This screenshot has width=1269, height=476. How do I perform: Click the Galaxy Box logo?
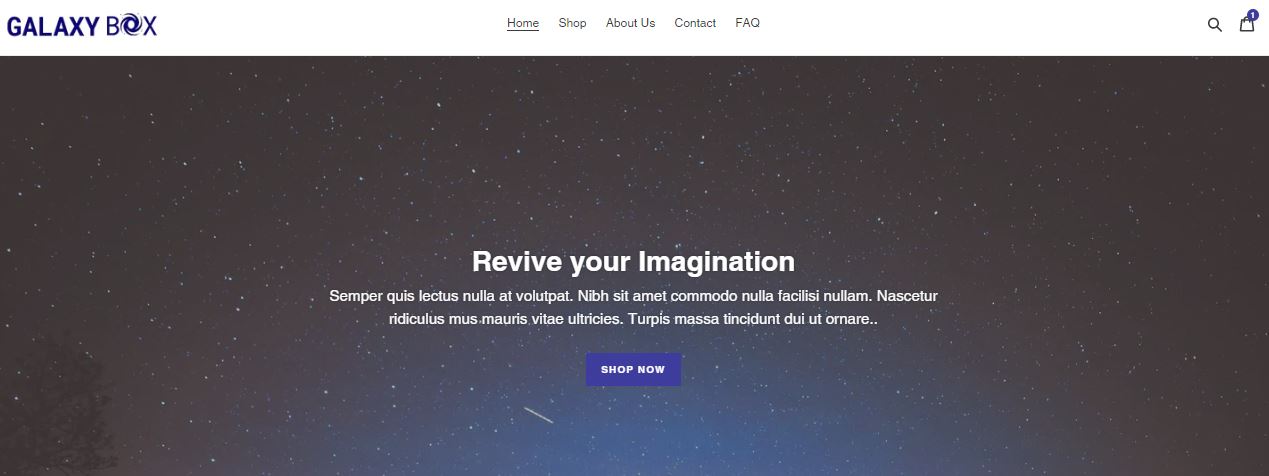click(x=82, y=27)
